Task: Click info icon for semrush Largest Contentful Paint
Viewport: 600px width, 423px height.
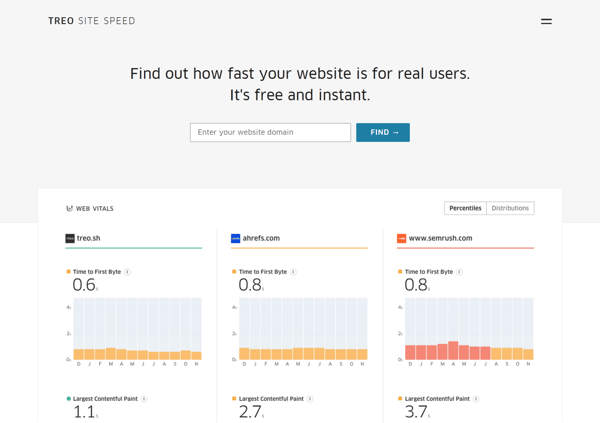Action: click(x=476, y=399)
